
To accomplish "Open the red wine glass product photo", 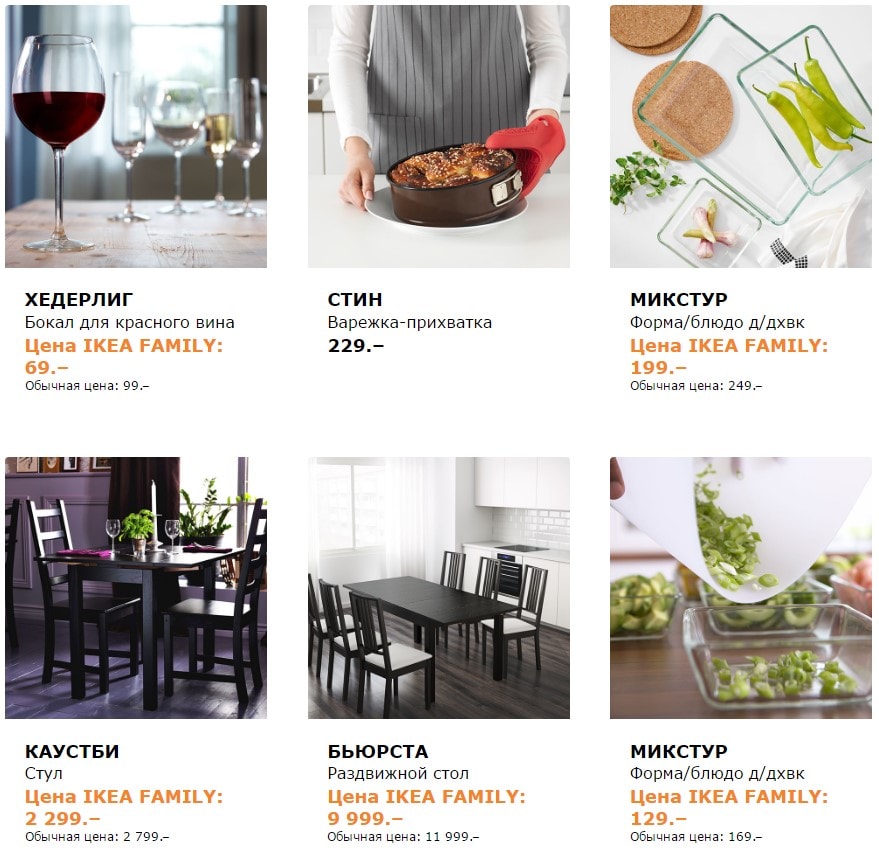I will [x=136, y=136].
